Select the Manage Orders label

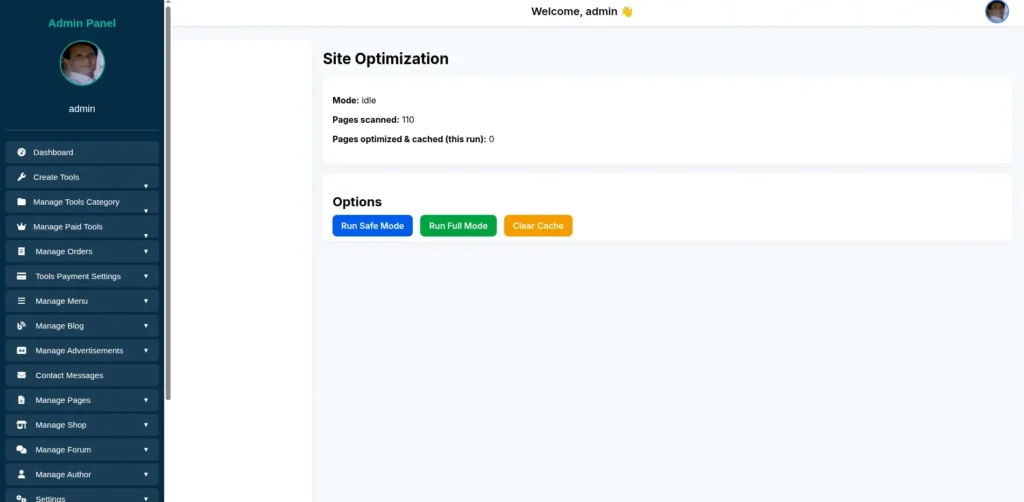pos(64,251)
